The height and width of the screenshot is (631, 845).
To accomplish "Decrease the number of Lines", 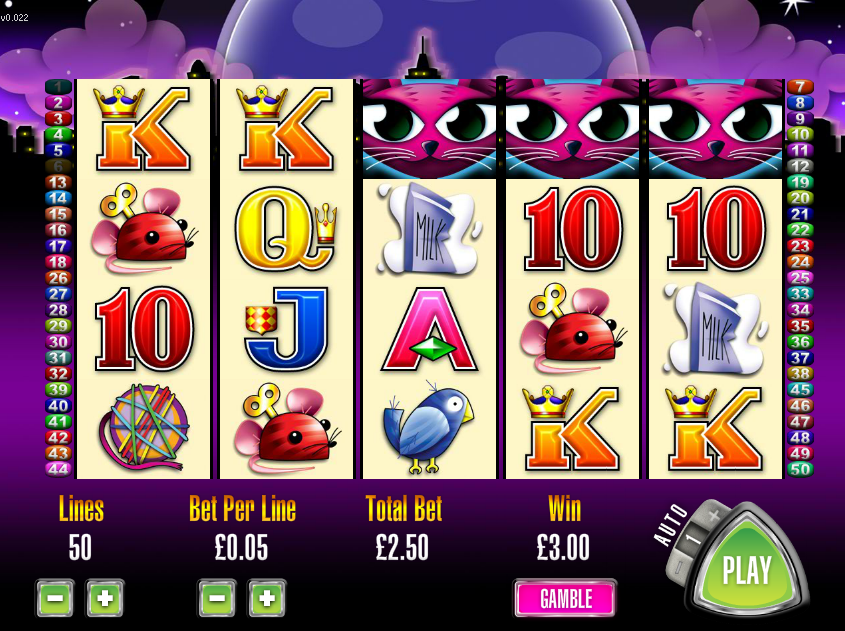I will pos(55,598).
